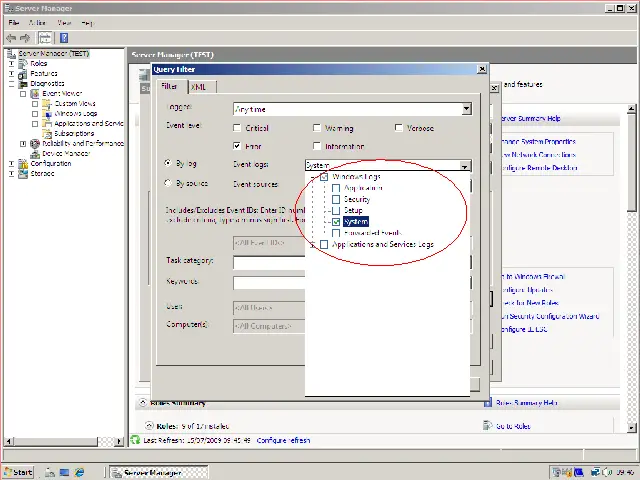Click the Reliability and Performance icon
The image size is (640, 480).
click(x=35, y=144)
